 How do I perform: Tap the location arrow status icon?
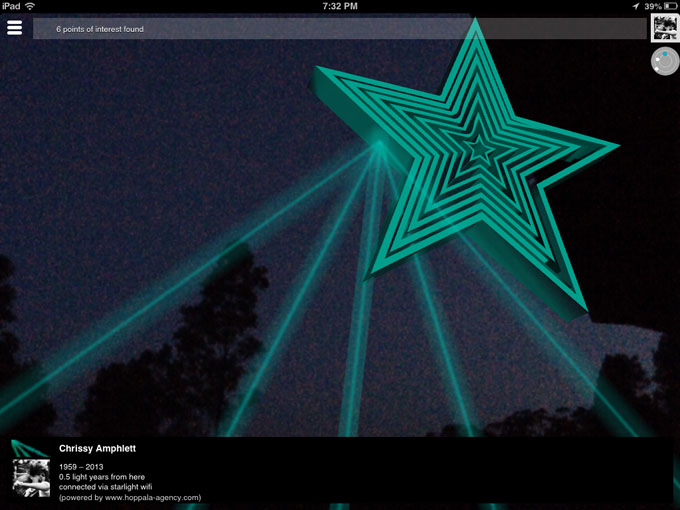636,6
